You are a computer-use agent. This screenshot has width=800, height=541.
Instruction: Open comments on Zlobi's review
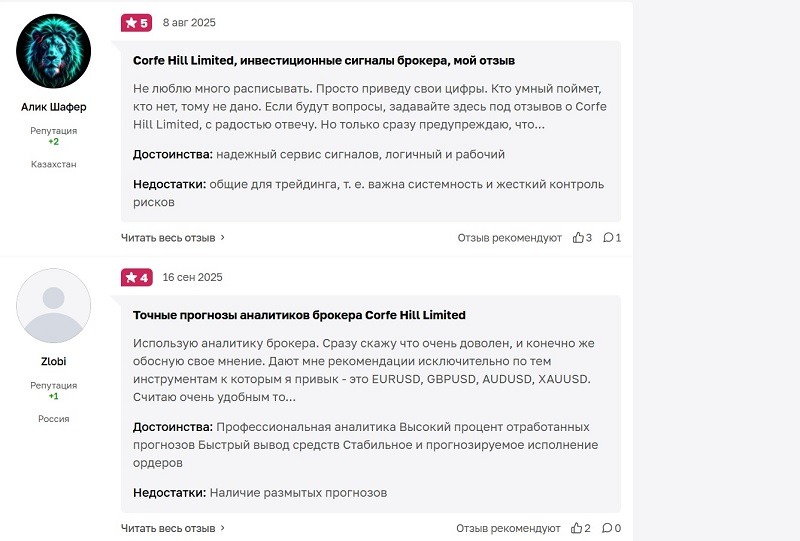tap(607, 528)
